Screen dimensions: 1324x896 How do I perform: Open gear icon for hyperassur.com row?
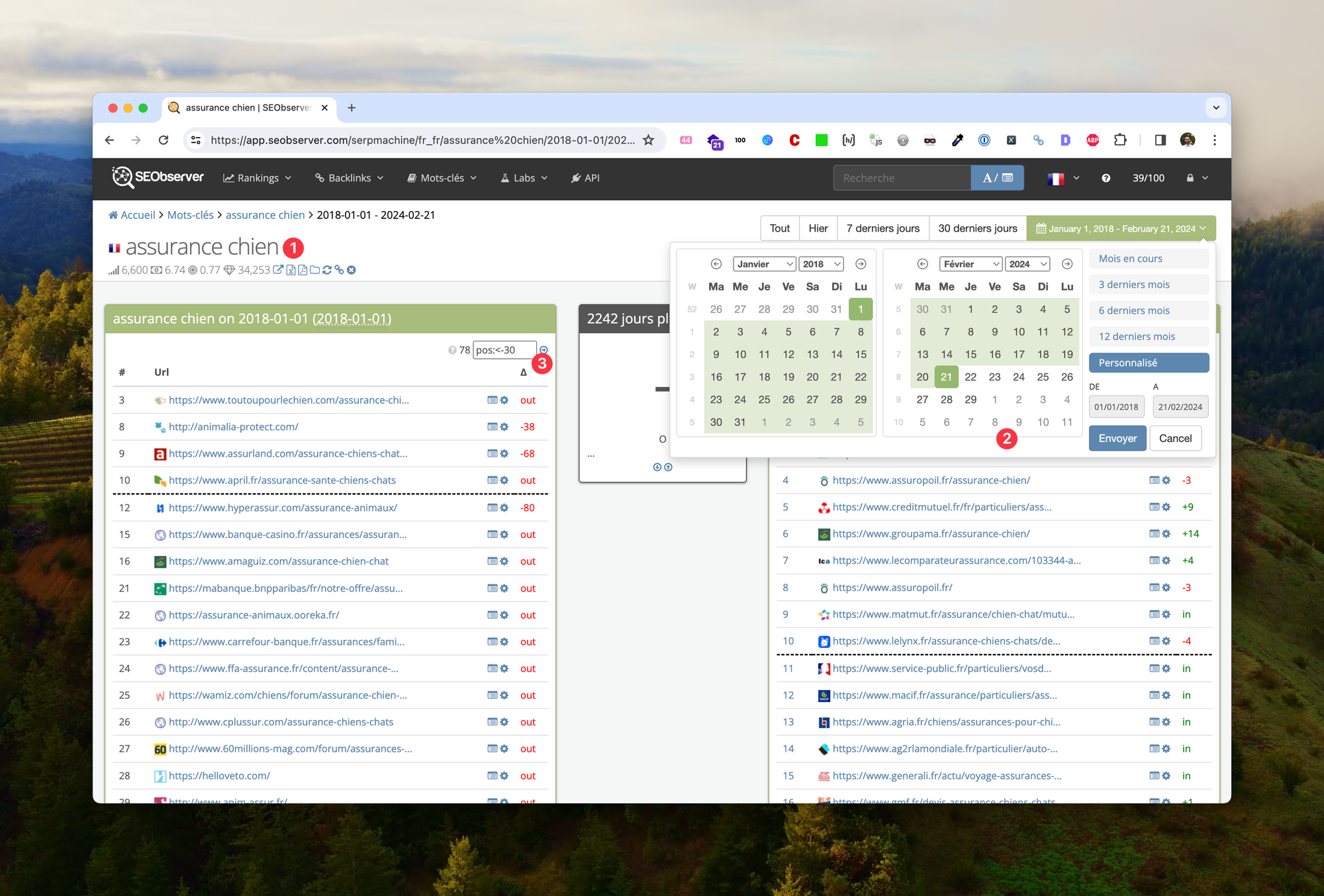coord(504,508)
